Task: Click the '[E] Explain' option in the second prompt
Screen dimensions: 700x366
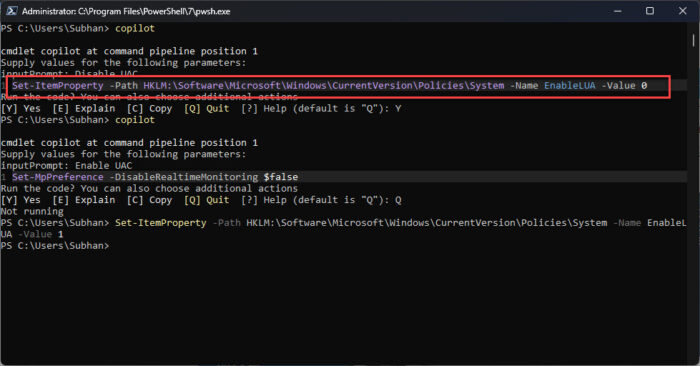Action: point(83,200)
